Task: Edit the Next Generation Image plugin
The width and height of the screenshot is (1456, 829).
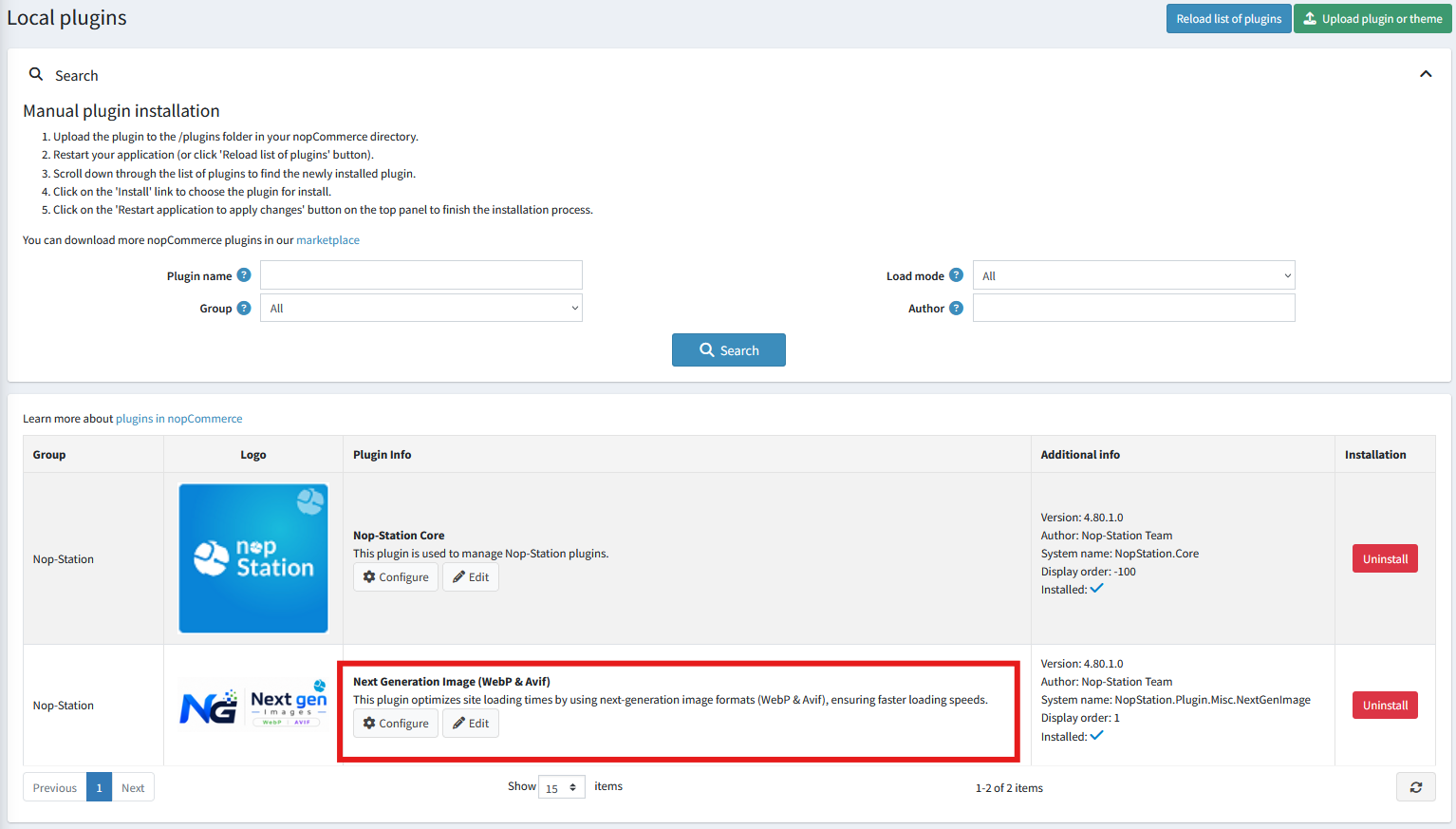Action: [471, 724]
